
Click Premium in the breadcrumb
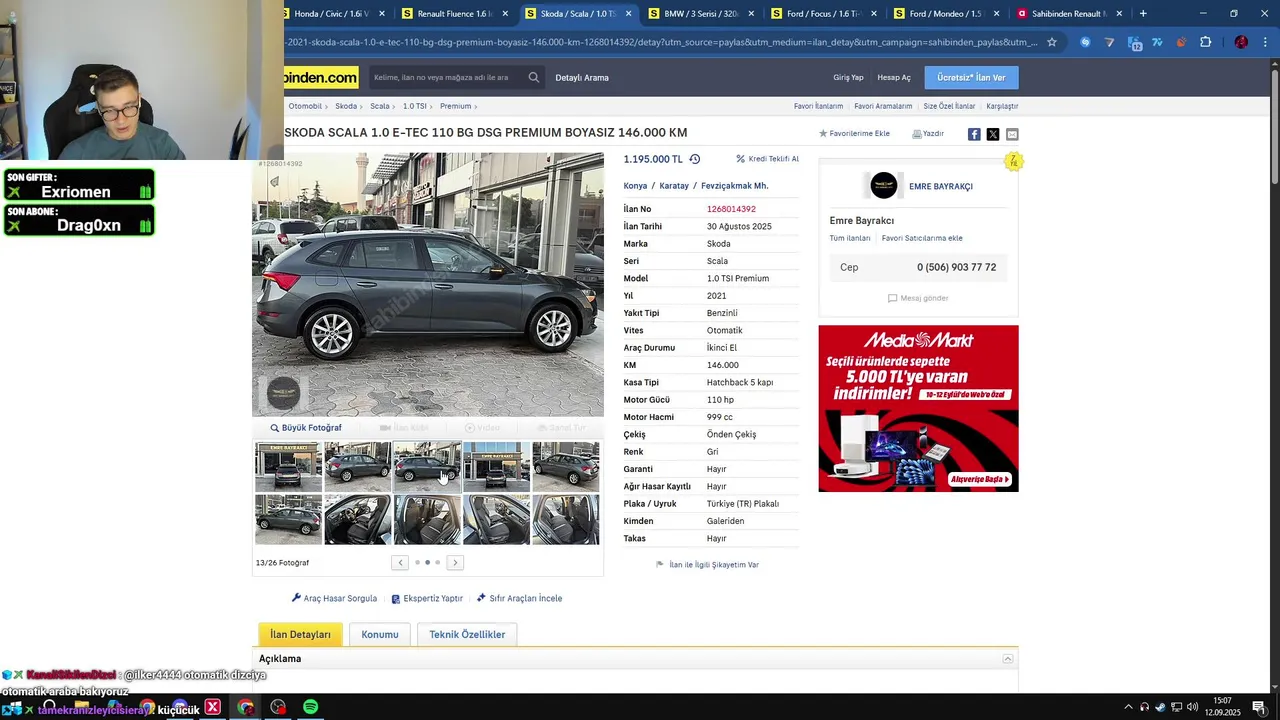tap(455, 106)
